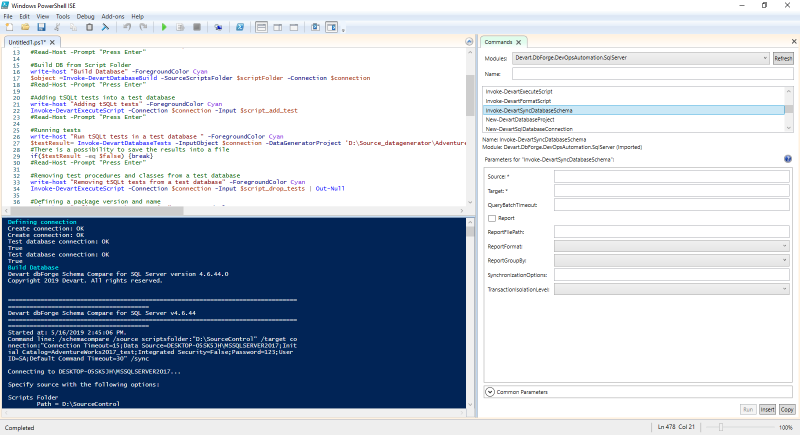Click the New script toolbar icon

(x=11, y=28)
